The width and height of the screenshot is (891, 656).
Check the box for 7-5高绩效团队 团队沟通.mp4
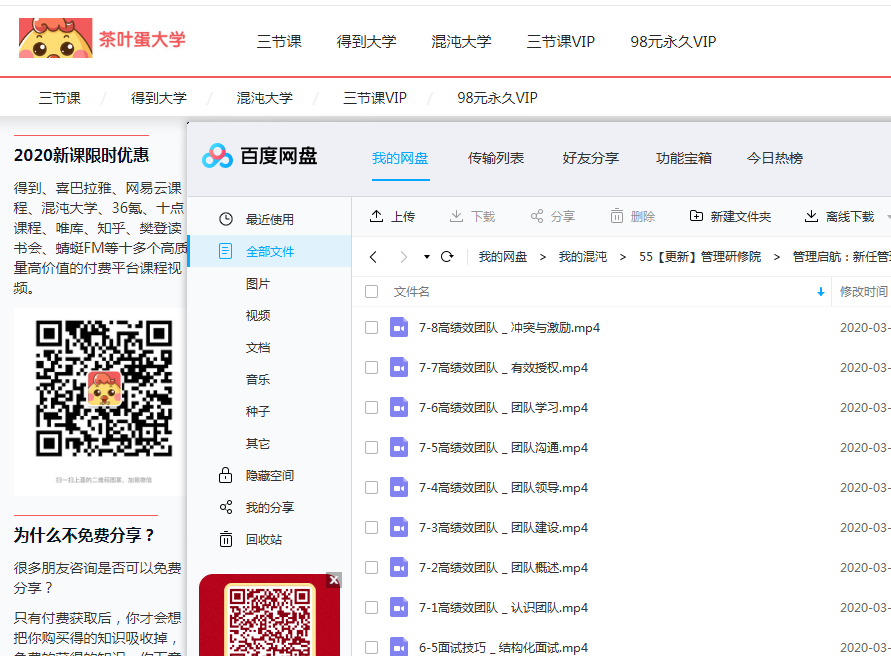372,447
